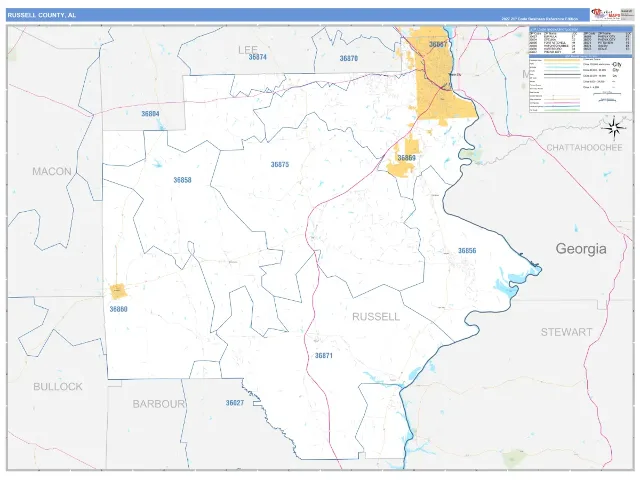Click the compass rose icon
The image size is (640, 480).
click(x=613, y=128)
